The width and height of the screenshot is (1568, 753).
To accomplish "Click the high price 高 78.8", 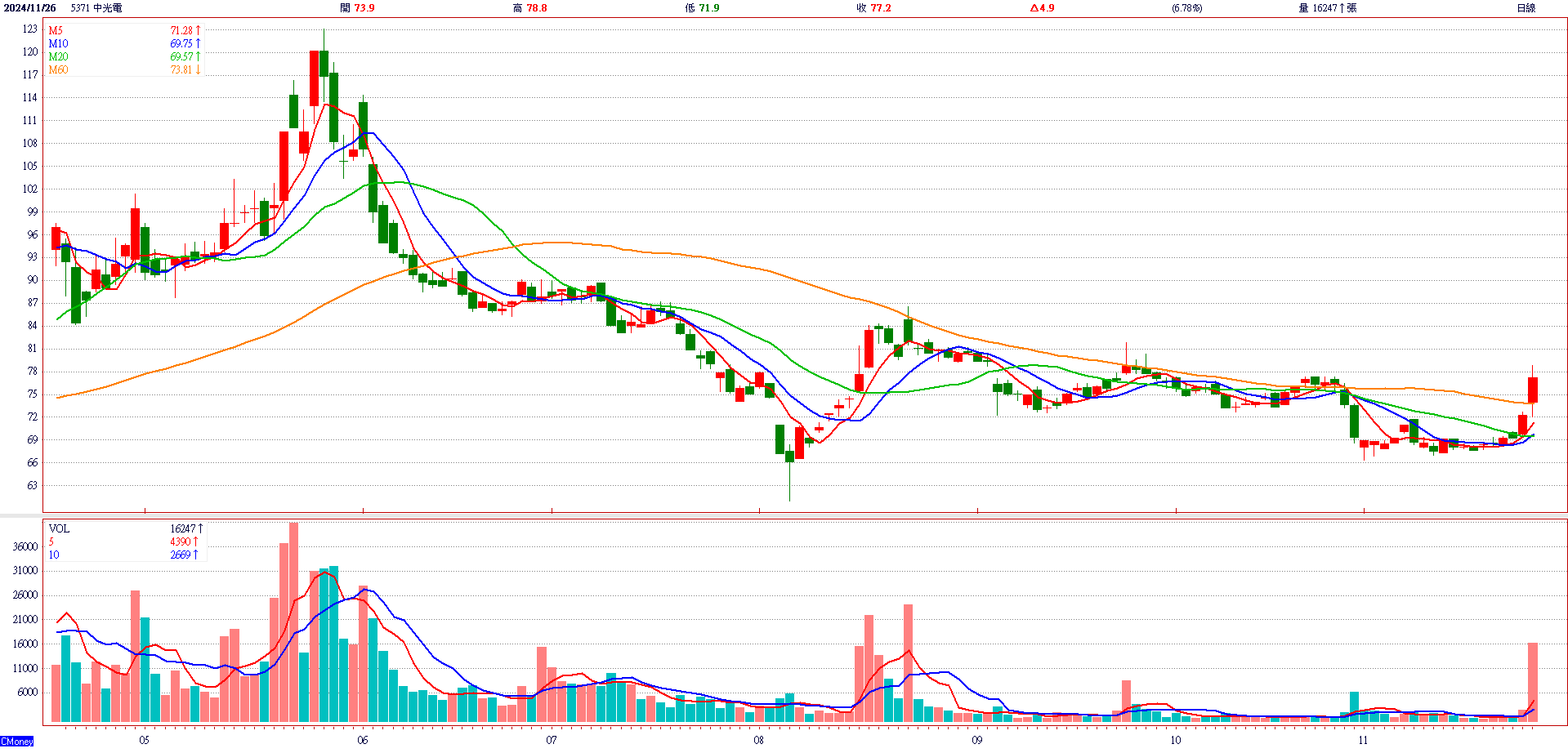I will [530, 8].
